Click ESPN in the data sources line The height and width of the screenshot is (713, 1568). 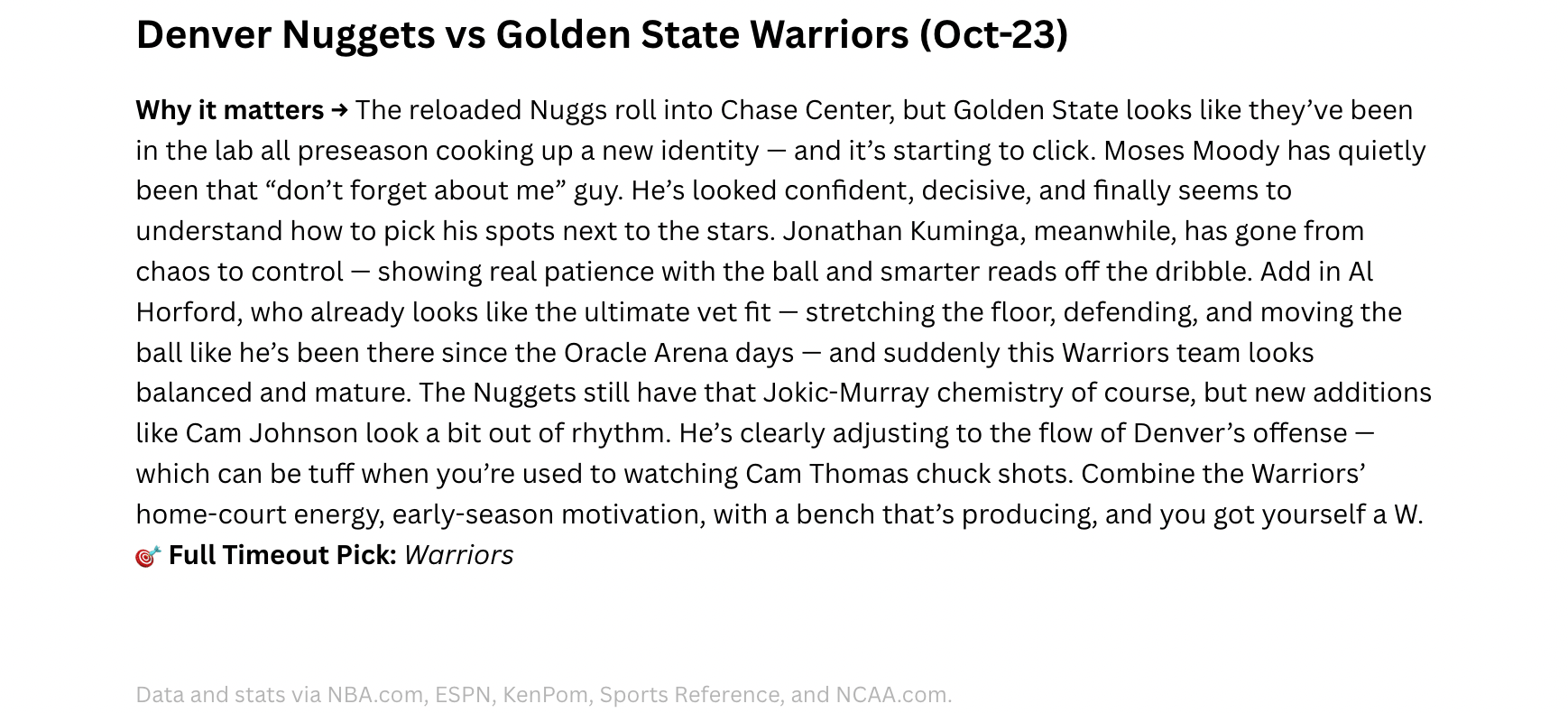click(x=463, y=695)
